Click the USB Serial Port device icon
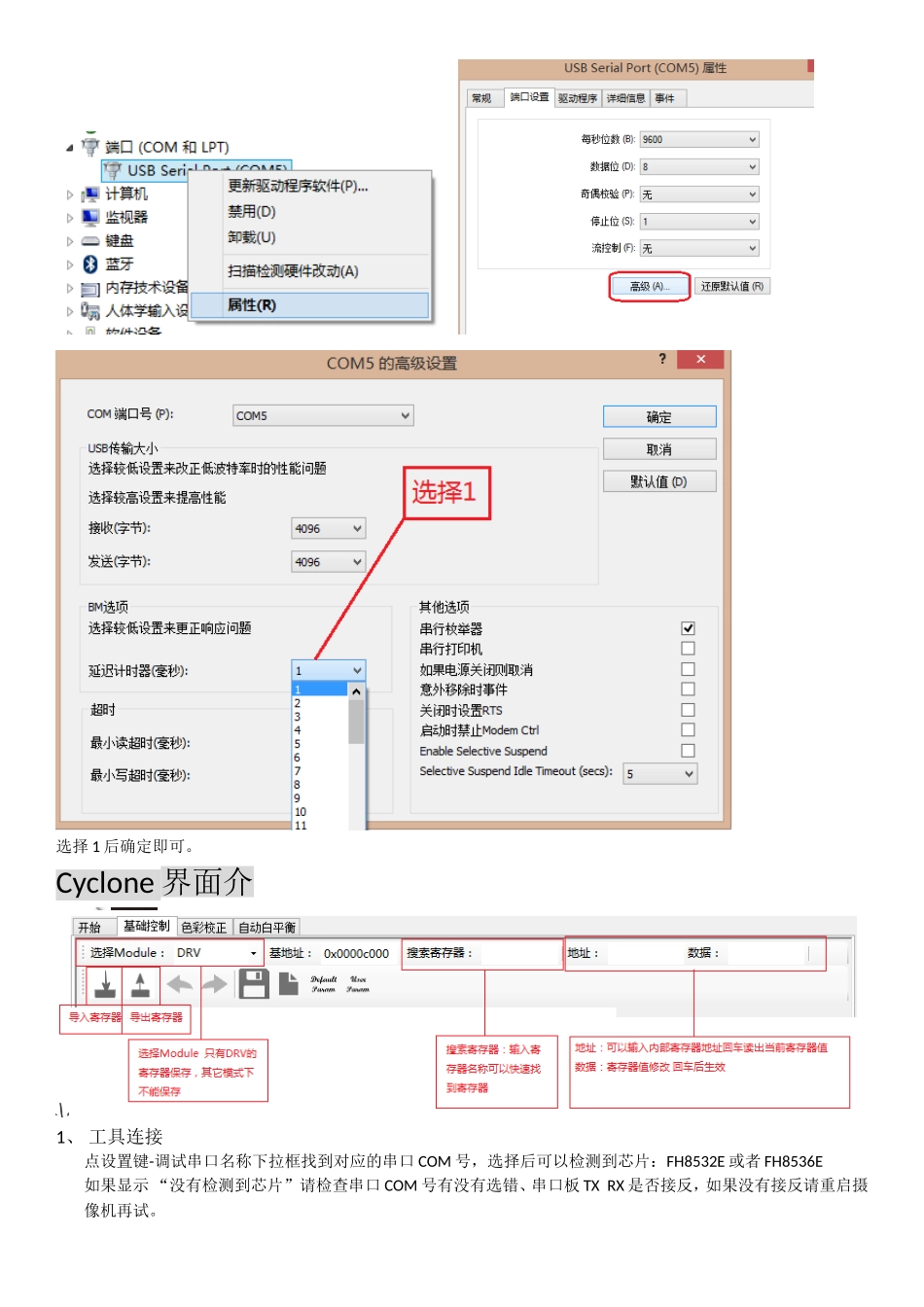924x1307 pixels. tap(113, 170)
